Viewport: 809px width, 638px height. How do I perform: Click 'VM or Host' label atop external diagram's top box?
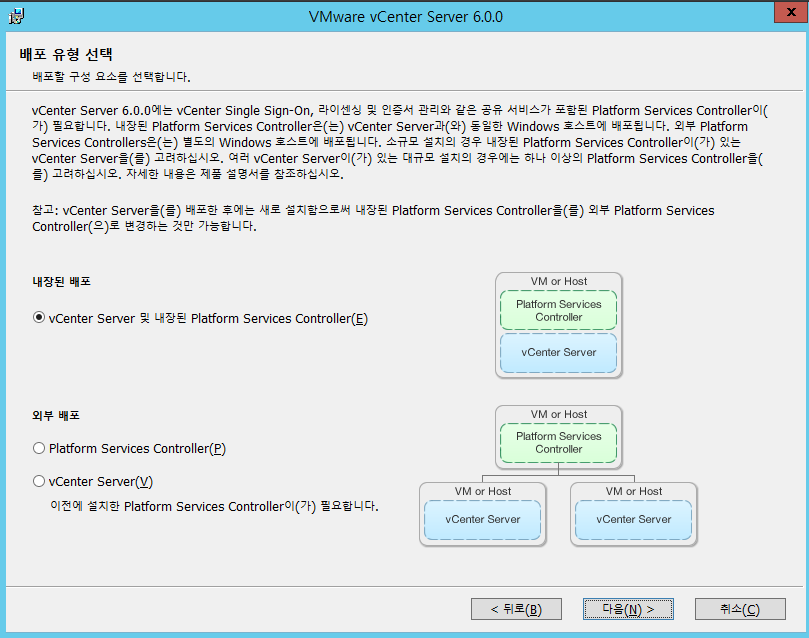[558, 414]
